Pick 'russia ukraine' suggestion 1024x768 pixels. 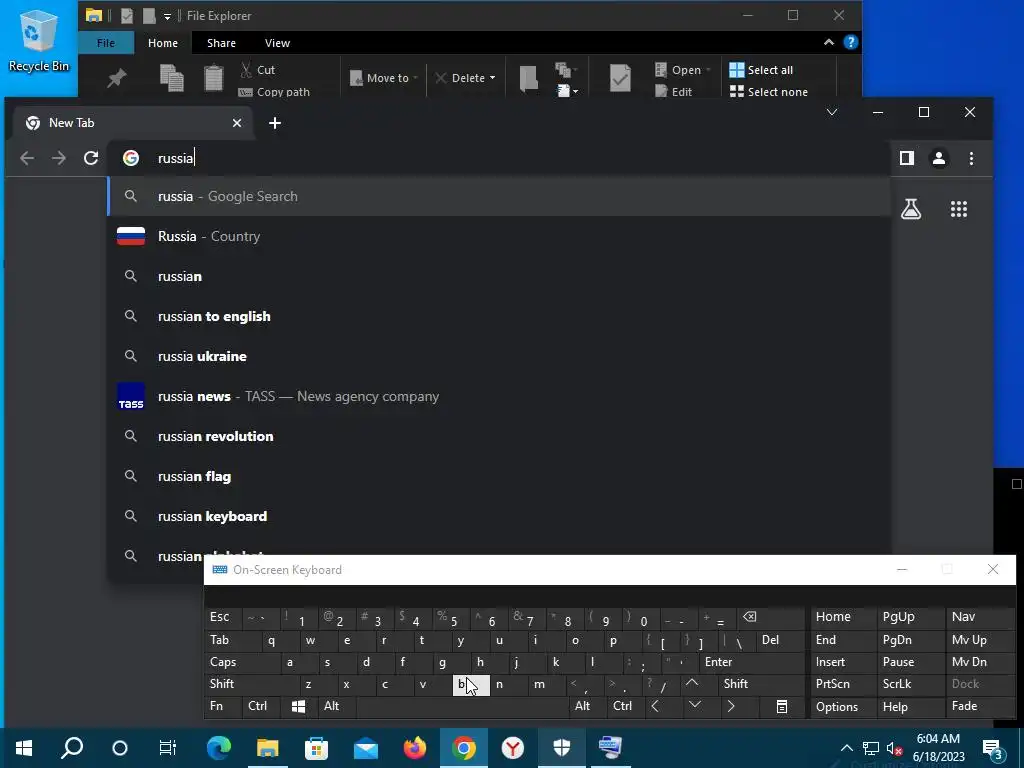(x=499, y=356)
